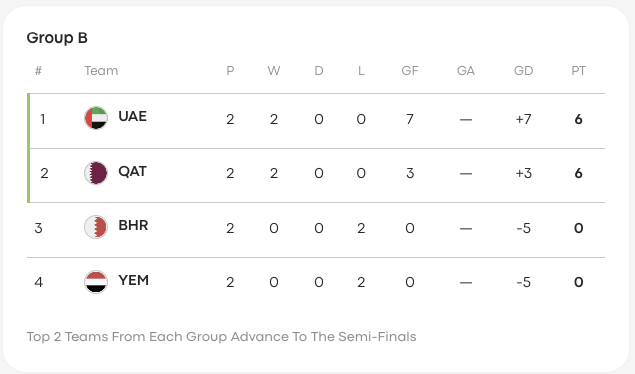Click rank number 4 for Yemen

pyautogui.click(x=38, y=282)
